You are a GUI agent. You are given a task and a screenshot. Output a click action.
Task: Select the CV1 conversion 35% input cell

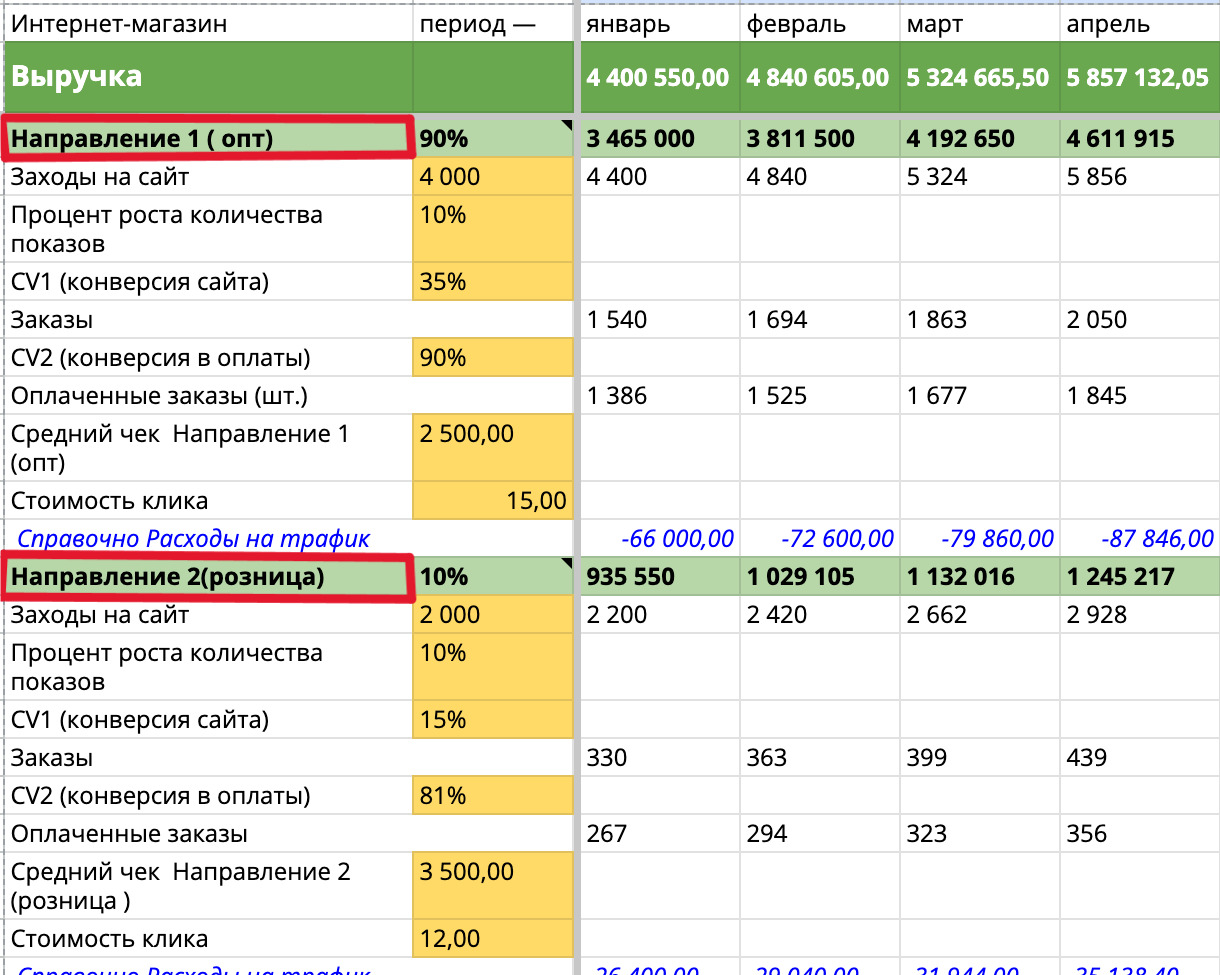tap(492, 282)
